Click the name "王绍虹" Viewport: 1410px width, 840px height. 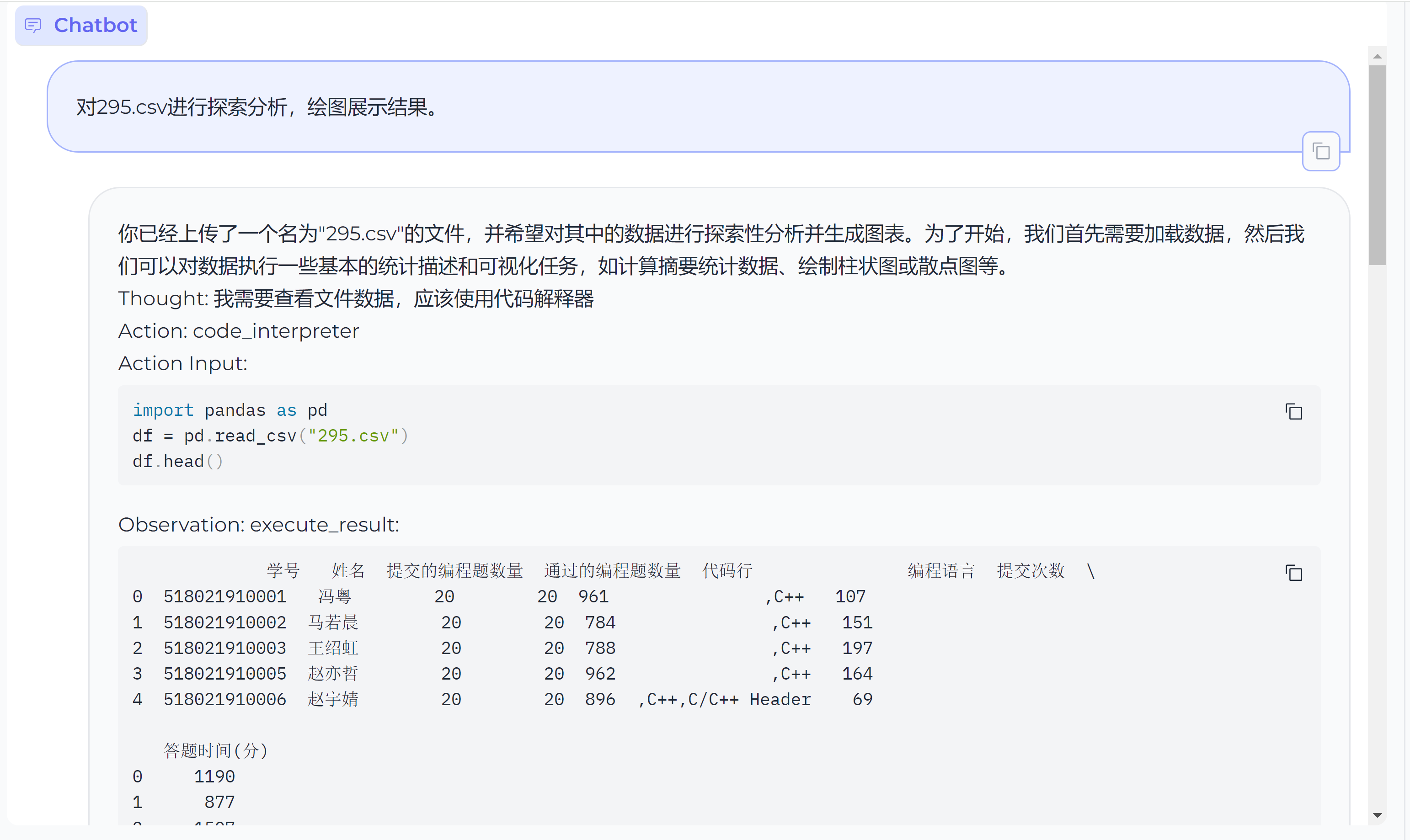pos(333,648)
